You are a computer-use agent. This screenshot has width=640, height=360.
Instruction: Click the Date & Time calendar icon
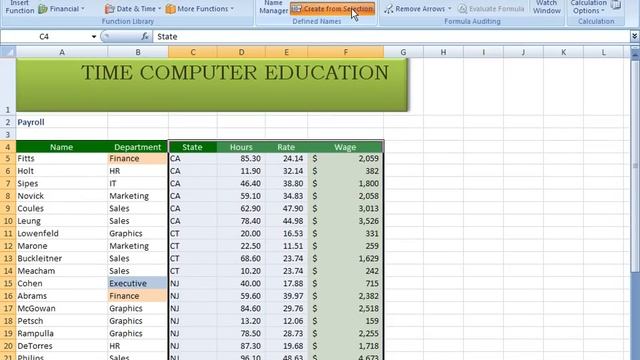tap(109, 9)
